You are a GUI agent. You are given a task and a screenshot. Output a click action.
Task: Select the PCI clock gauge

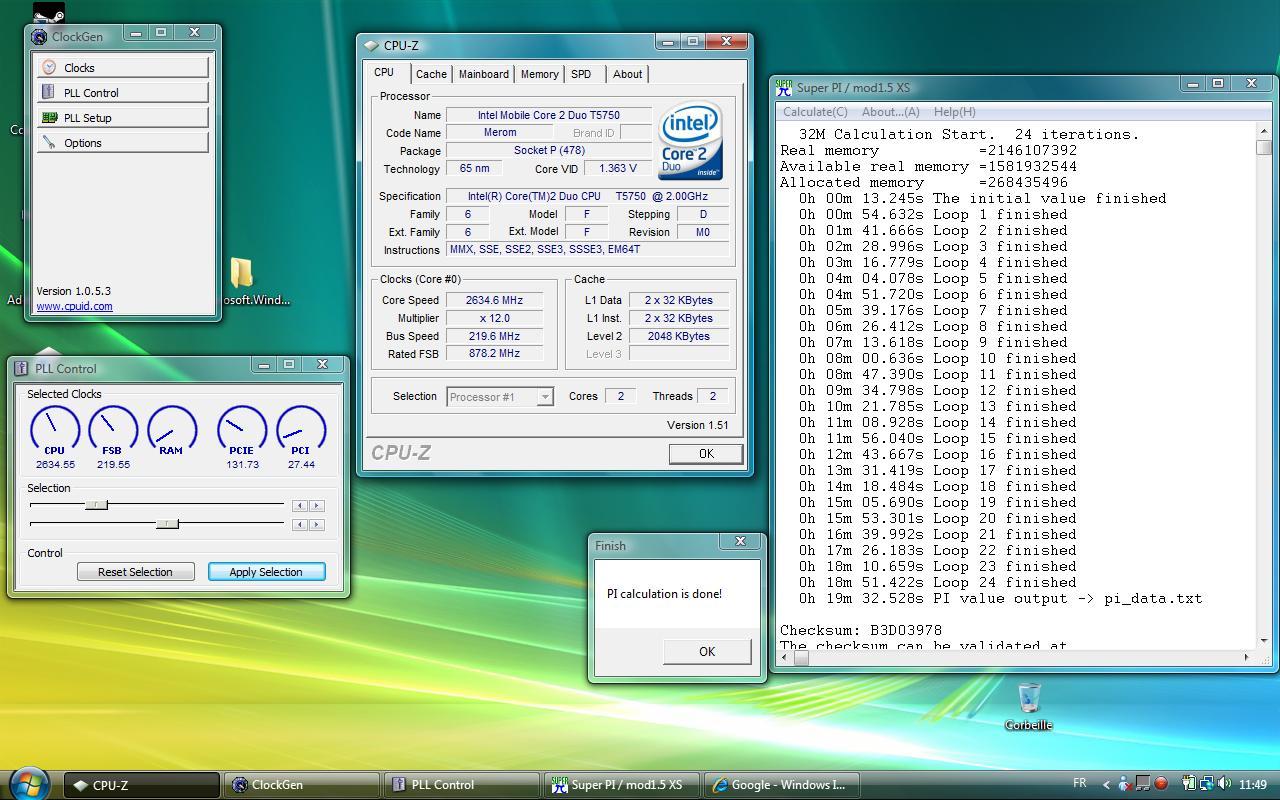click(x=301, y=437)
